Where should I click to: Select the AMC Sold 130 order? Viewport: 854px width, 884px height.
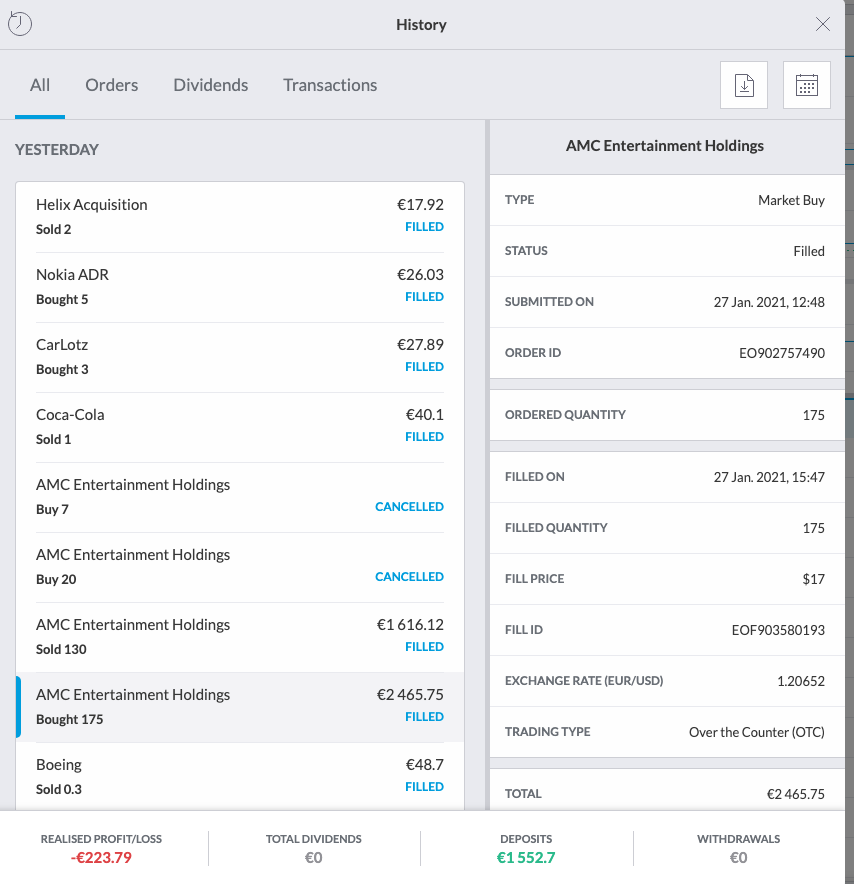240,637
